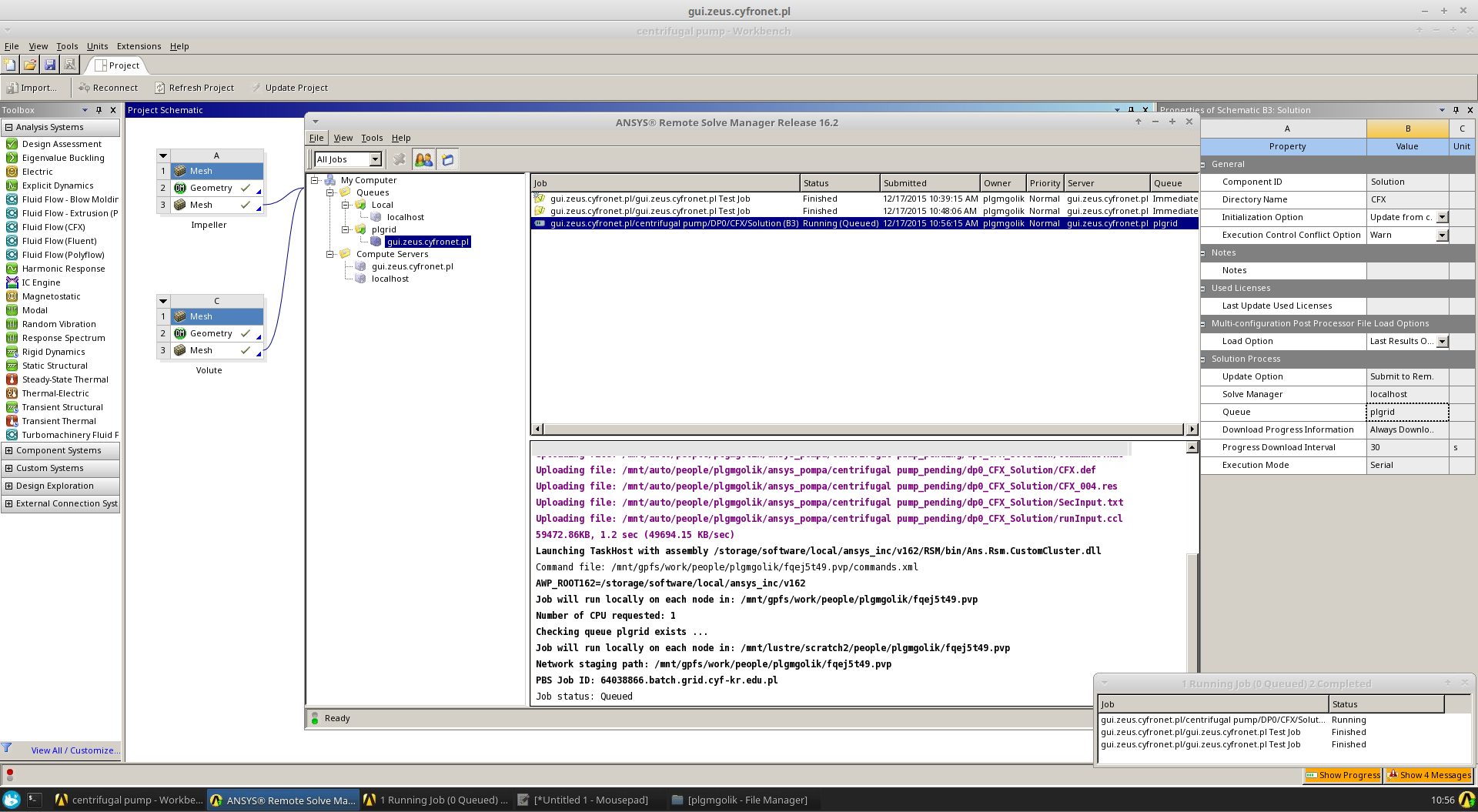1478x812 pixels.
Task: Pin the Toolbox panel with the pushpin icon
Action: click(99, 110)
